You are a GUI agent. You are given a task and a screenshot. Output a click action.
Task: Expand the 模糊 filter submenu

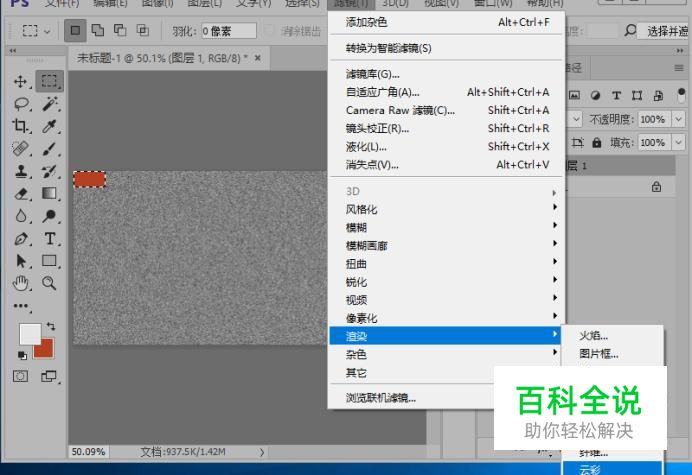point(445,227)
